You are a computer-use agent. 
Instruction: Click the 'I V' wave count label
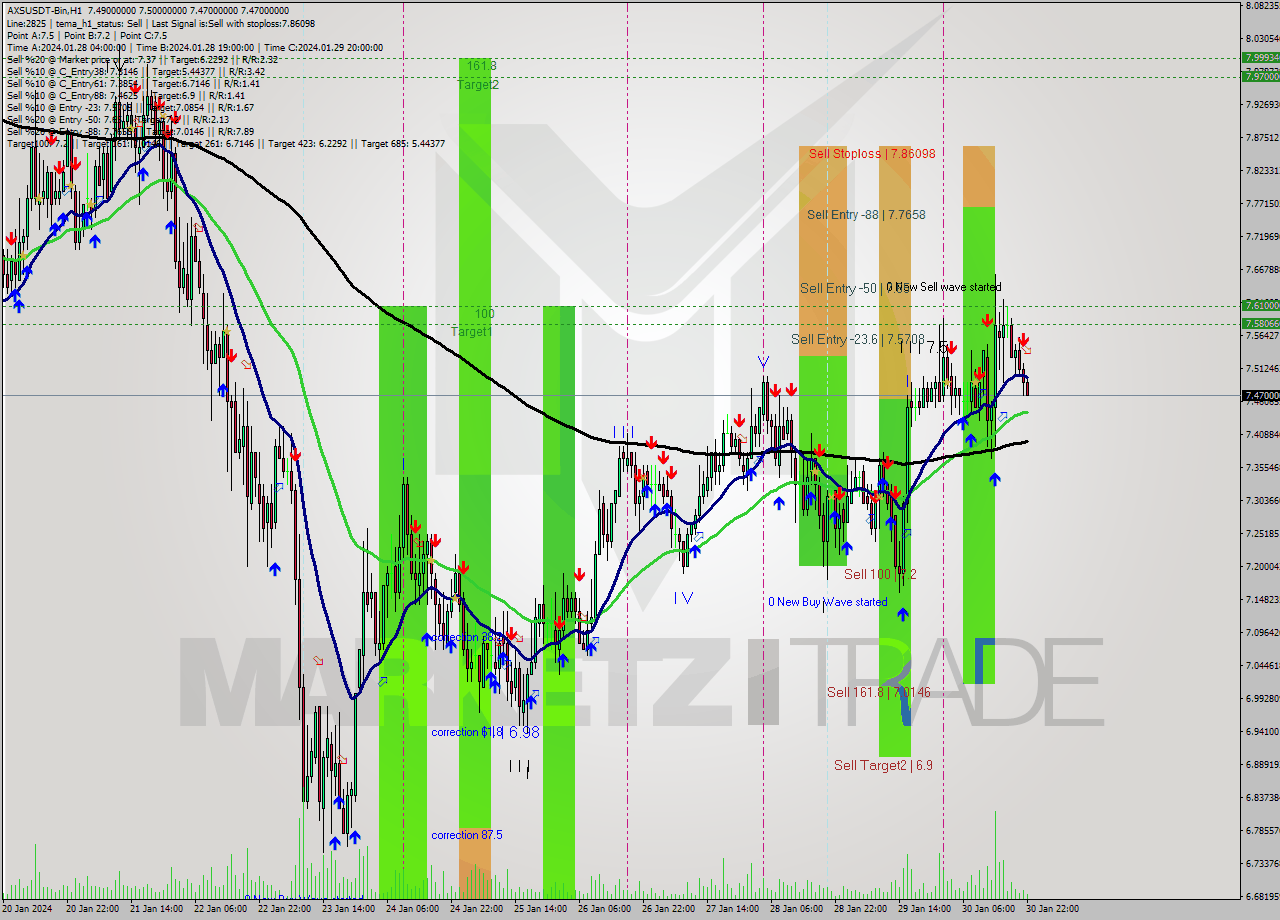684,598
